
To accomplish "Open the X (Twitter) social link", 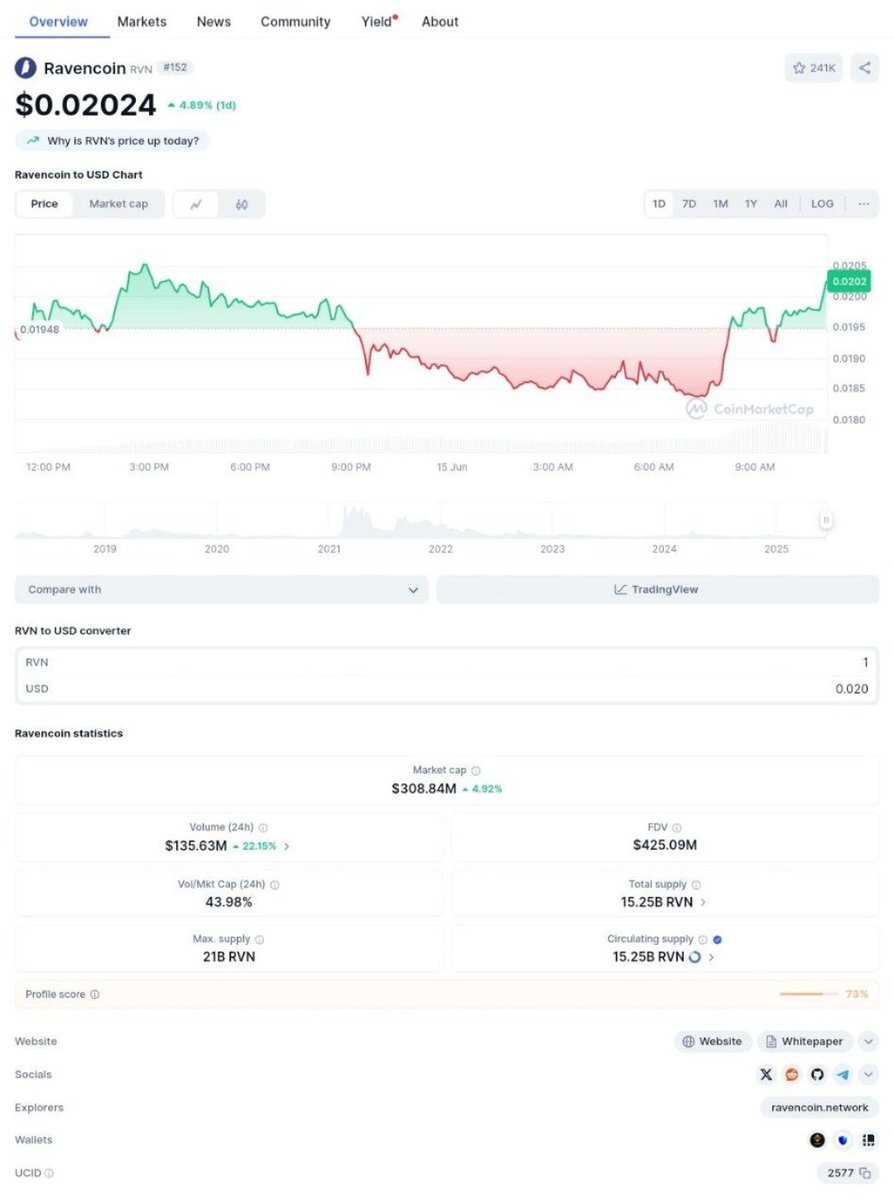I will tap(766, 1074).
